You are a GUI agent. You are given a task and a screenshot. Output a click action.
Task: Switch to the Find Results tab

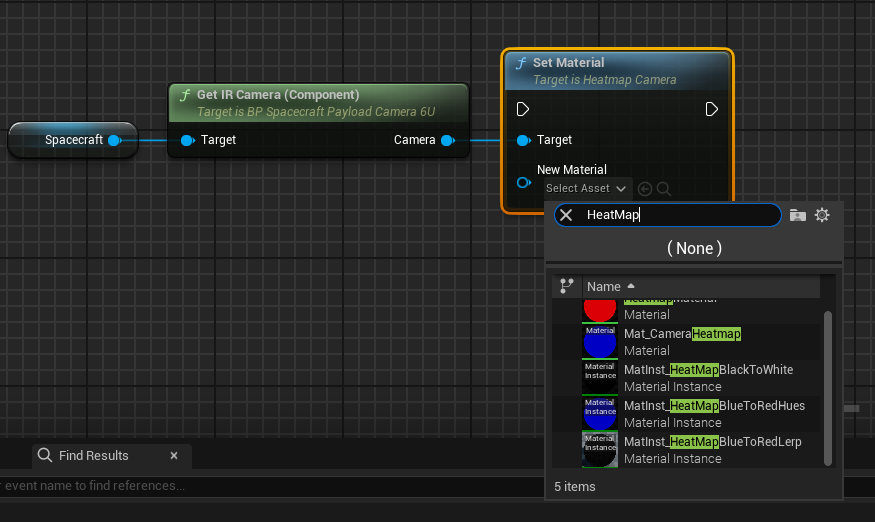93,455
